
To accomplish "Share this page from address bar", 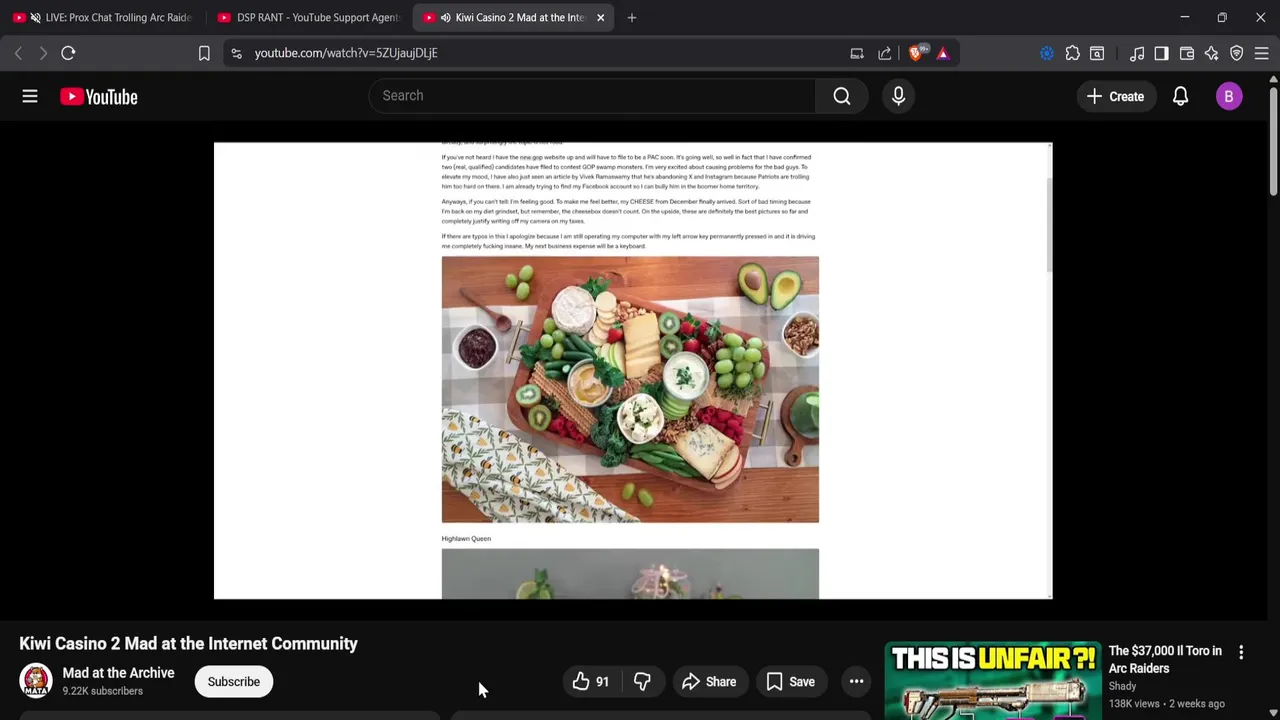I will pos(884,53).
